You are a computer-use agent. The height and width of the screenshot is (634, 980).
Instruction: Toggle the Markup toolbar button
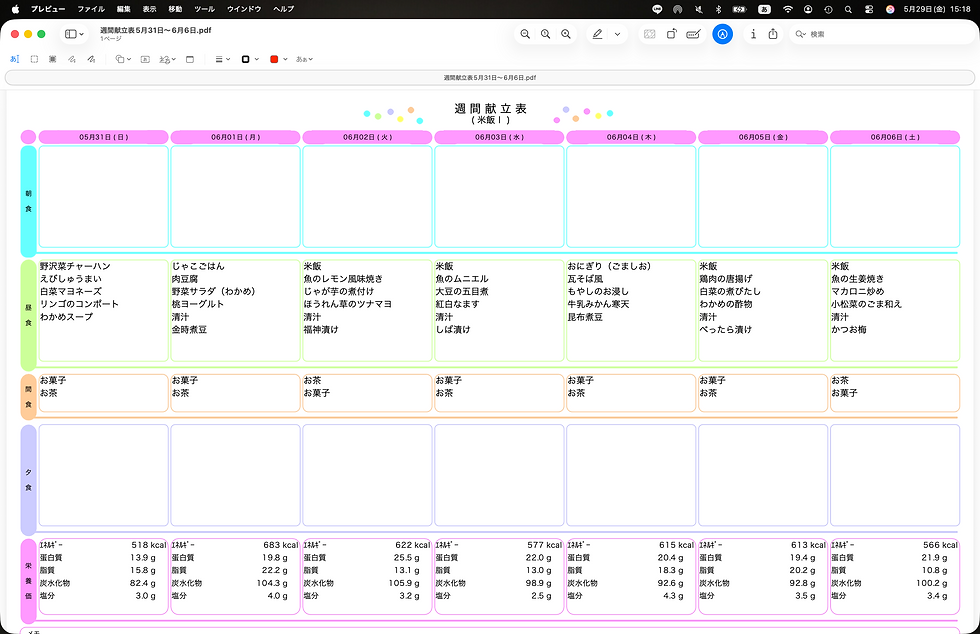coord(722,34)
